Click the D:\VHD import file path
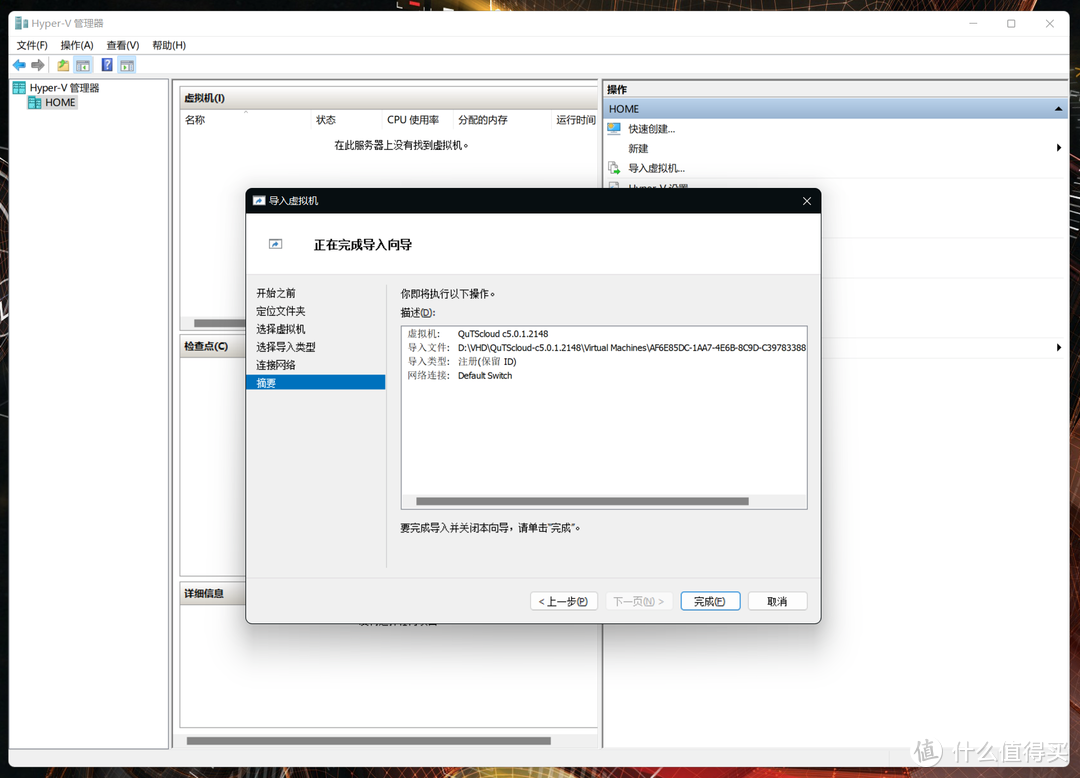Image resolution: width=1080 pixels, height=778 pixels. (x=632, y=348)
